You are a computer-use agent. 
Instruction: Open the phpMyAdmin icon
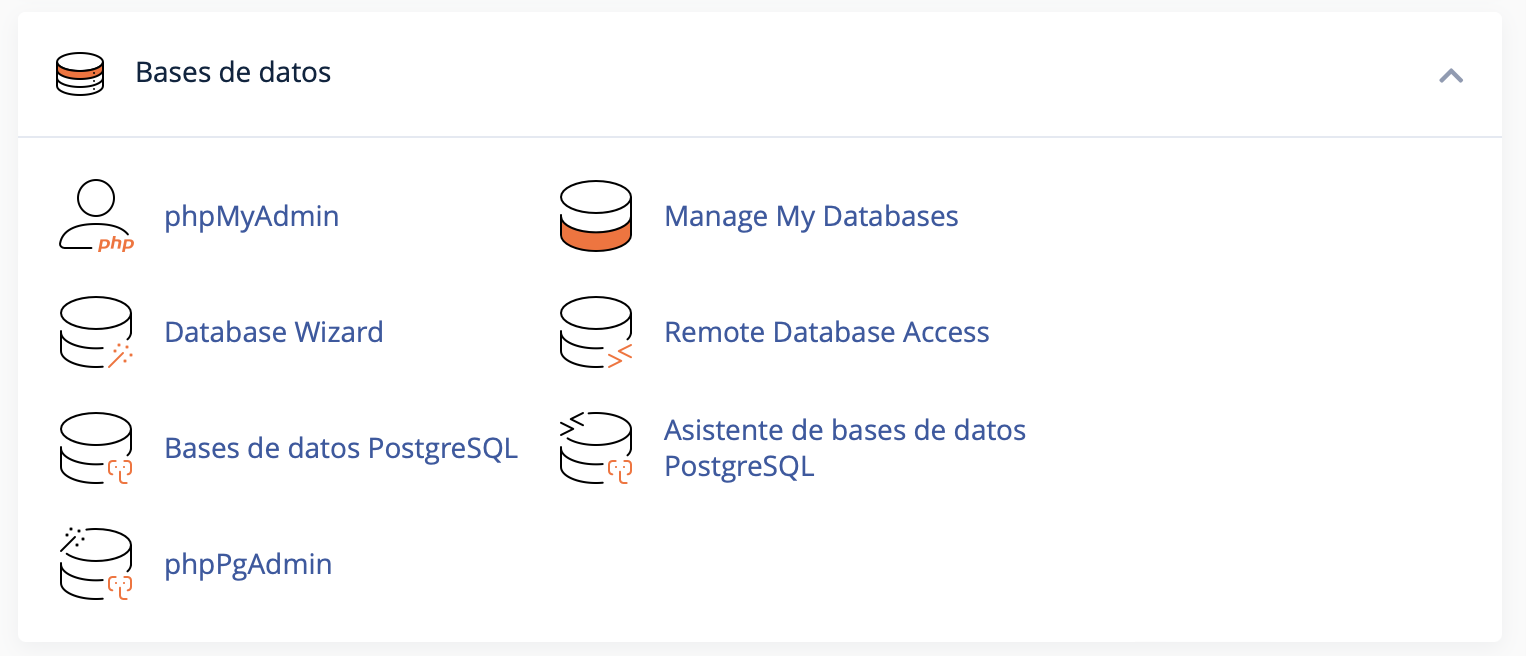tap(96, 216)
